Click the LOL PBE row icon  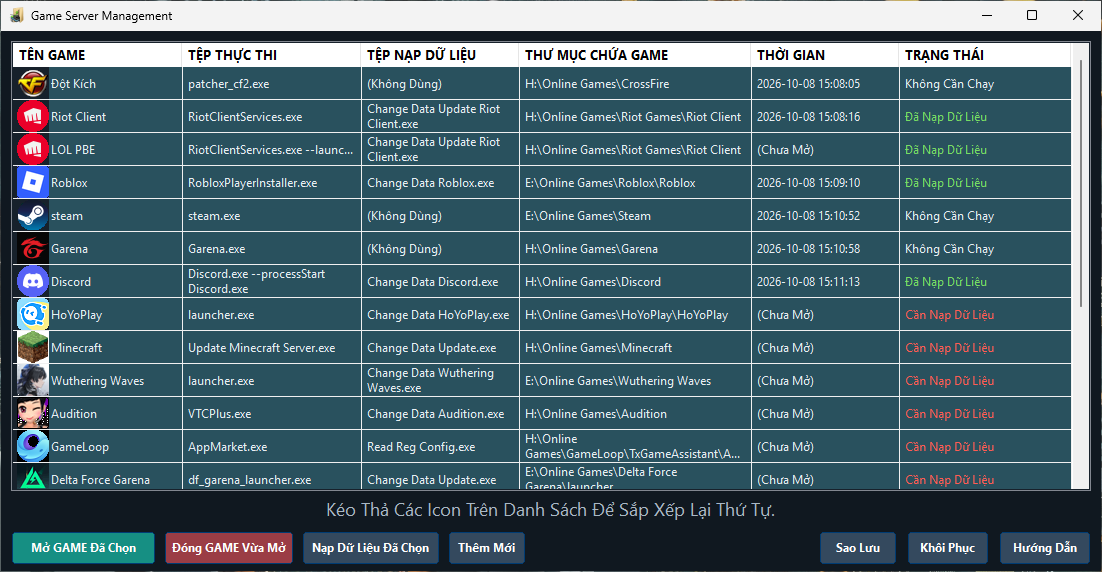click(32, 150)
